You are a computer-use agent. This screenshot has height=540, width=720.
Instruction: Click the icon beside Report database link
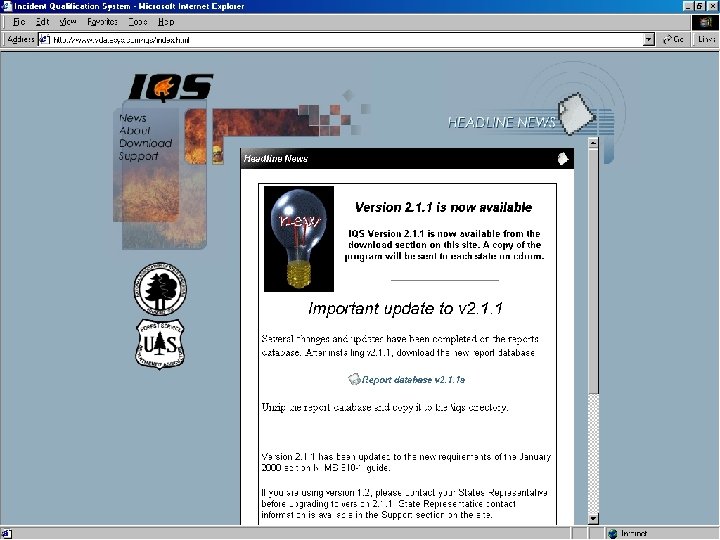coord(354,379)
